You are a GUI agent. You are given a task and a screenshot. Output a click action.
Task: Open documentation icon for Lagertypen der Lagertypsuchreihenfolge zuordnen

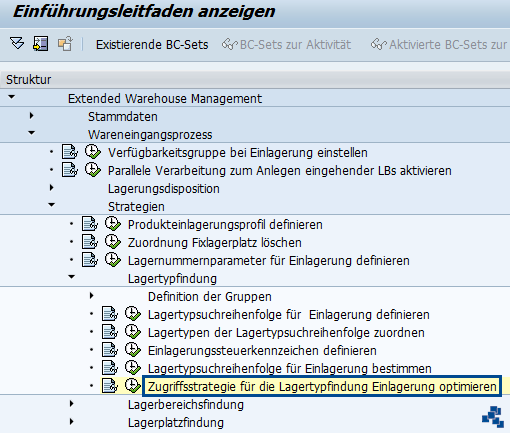110,332
